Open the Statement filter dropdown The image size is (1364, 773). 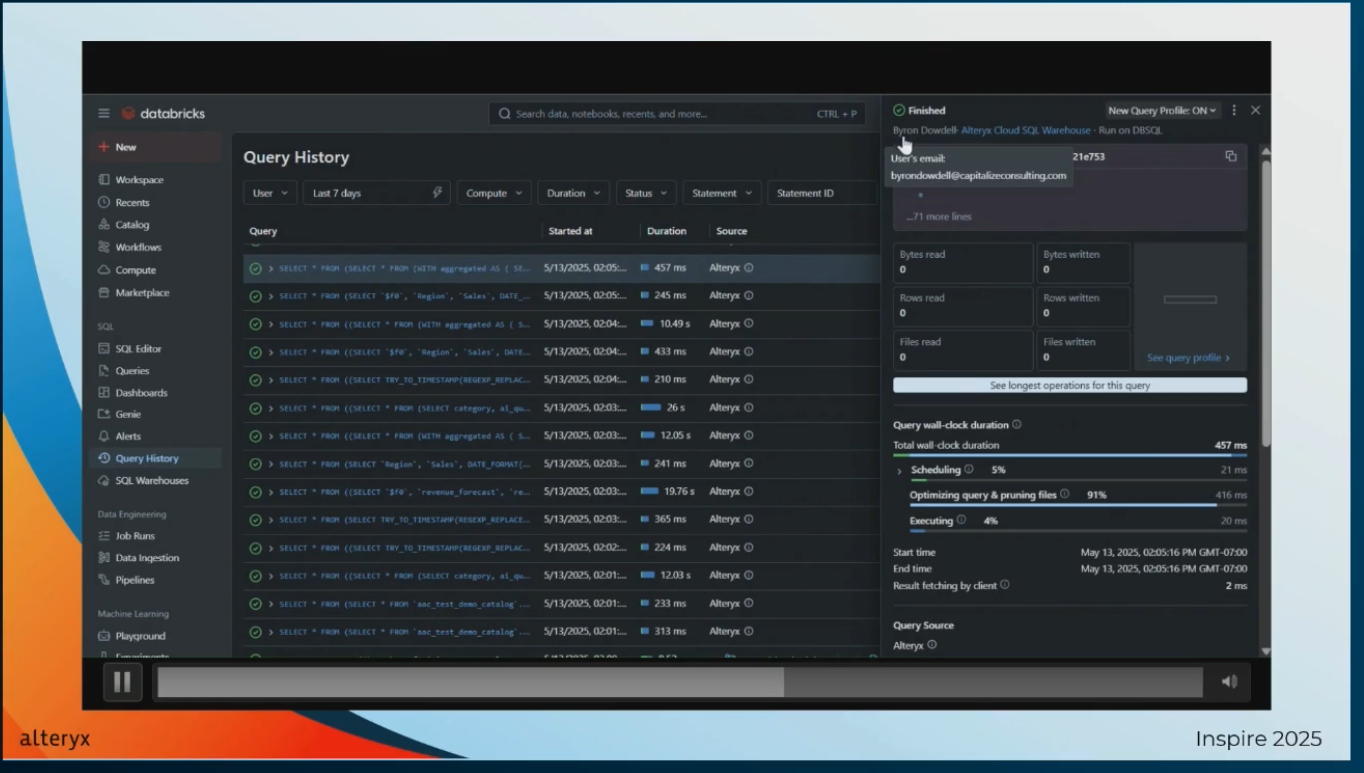click(722, 193)
